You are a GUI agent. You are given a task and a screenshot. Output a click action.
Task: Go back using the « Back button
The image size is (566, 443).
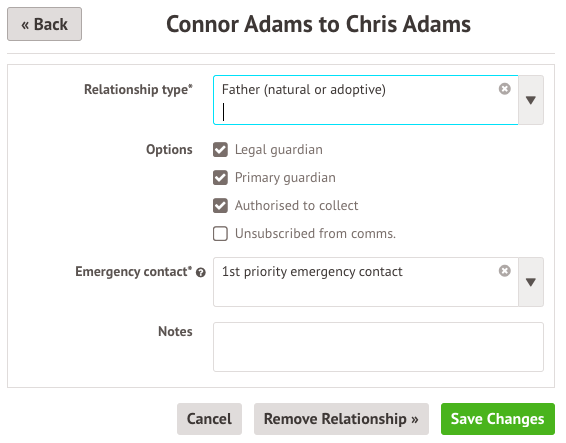pyautogui.click(x=44, y=24)
